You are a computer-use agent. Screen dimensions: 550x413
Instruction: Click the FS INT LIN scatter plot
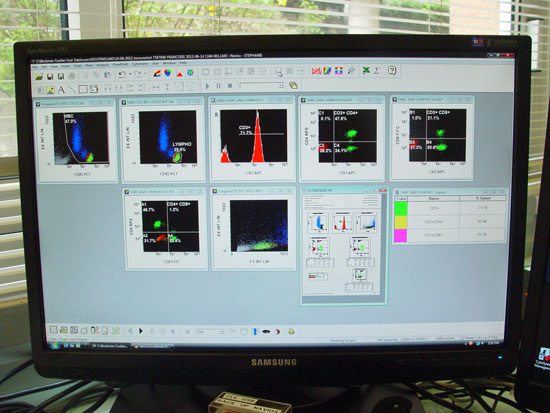point(259,225)
